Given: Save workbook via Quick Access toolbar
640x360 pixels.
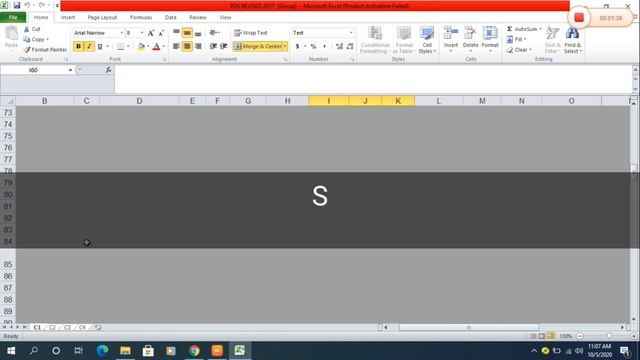Looking at the screenshot, I should pos(17,6).
